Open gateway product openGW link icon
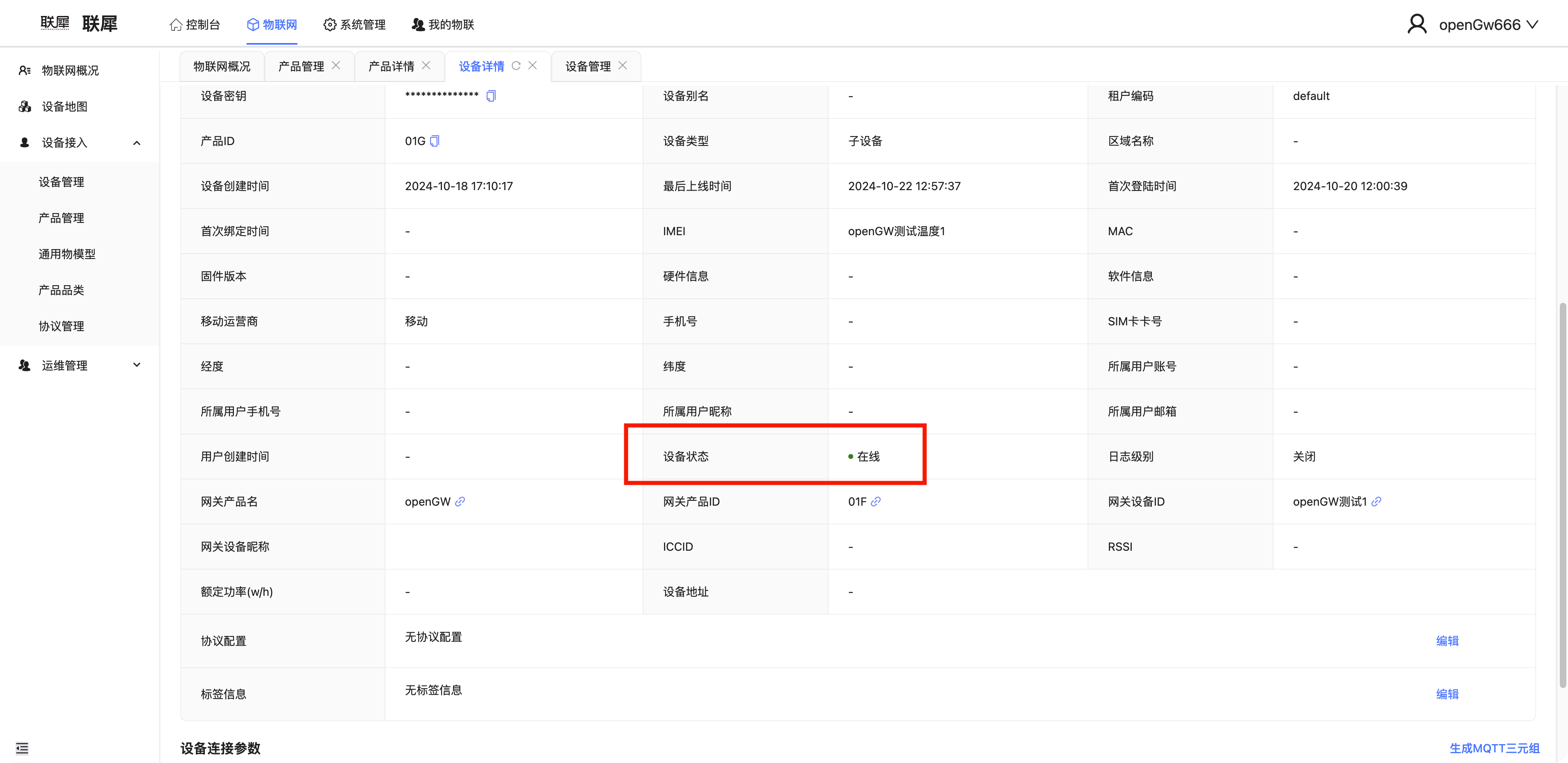 [x=460, y=502]
